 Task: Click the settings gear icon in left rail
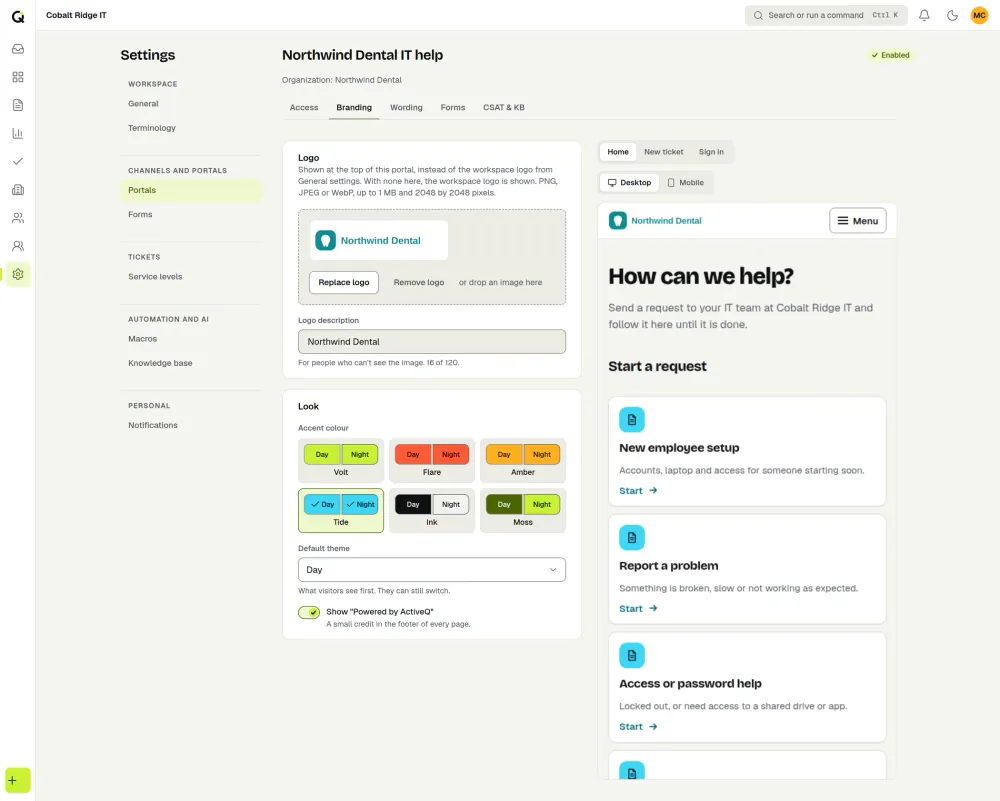pos(18,274)
